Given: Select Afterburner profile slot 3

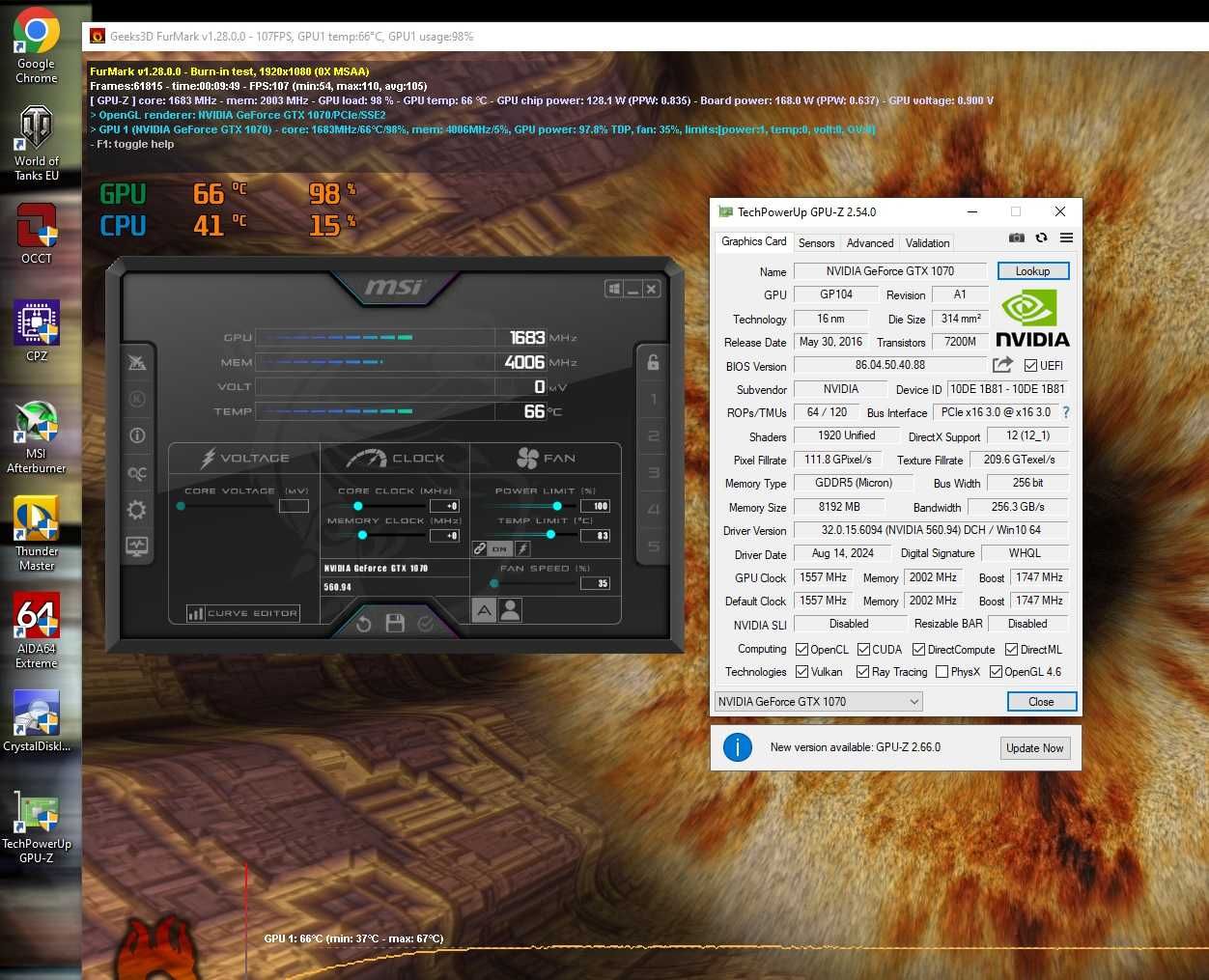Looking at the screenshot, I should pos(654,473).
